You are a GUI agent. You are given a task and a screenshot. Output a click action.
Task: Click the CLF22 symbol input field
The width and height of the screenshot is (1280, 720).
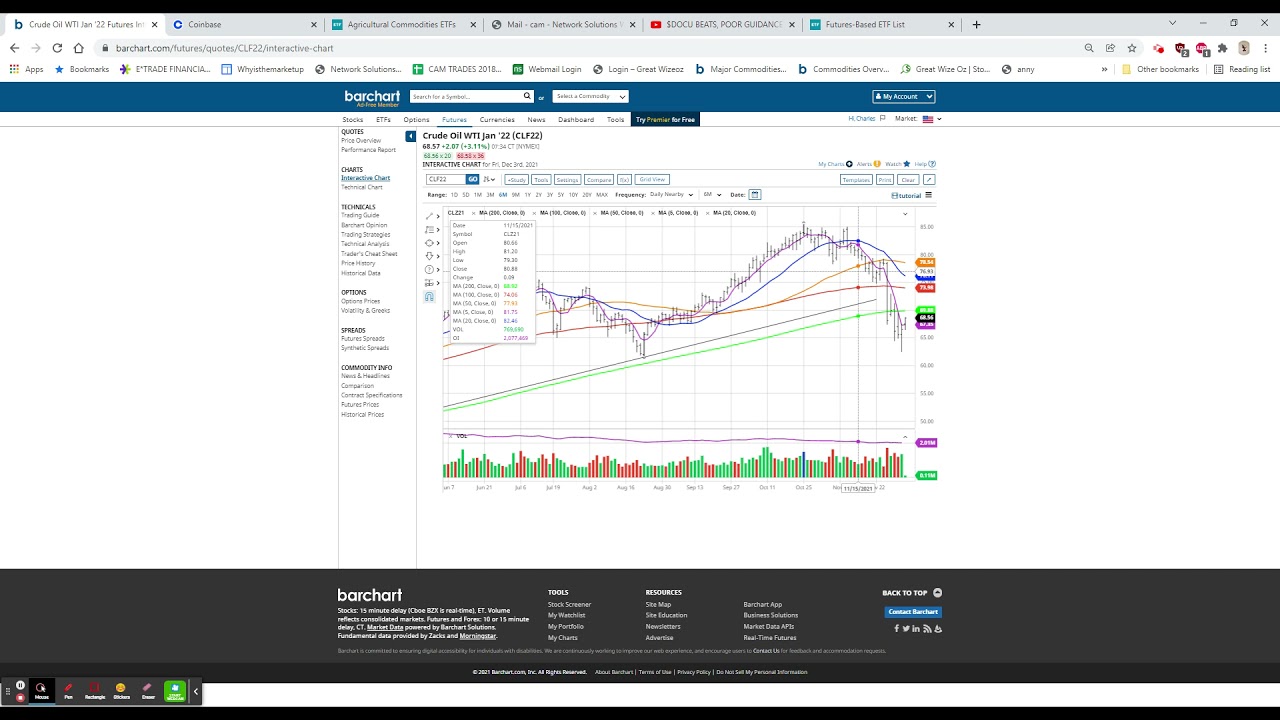(x=446, y=180)
